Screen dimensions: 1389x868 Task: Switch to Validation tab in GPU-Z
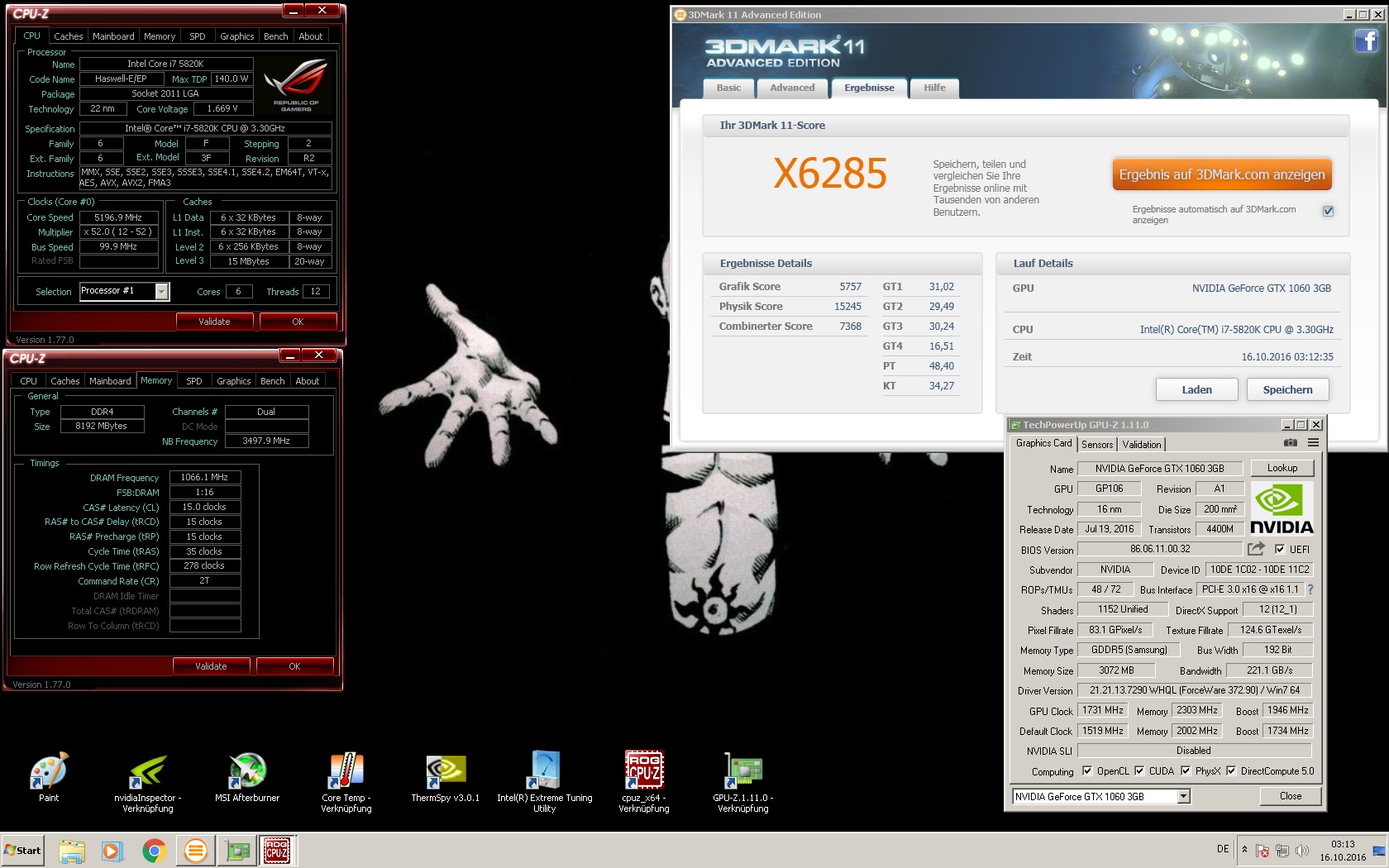pos(1142,445)
